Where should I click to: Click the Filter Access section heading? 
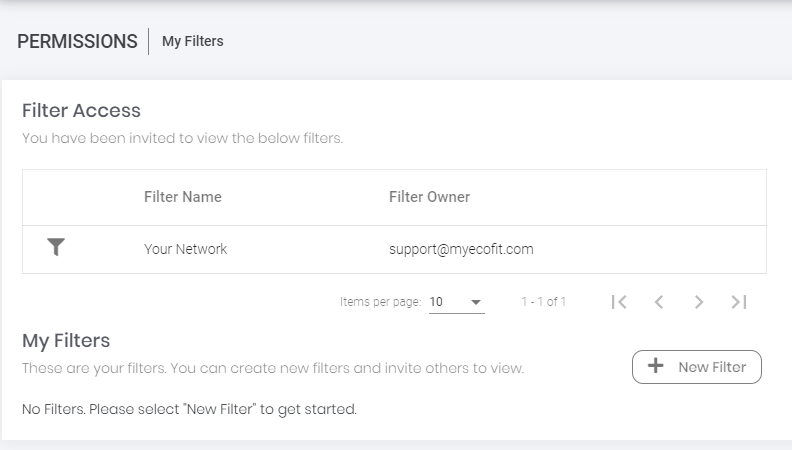[81, 111]
